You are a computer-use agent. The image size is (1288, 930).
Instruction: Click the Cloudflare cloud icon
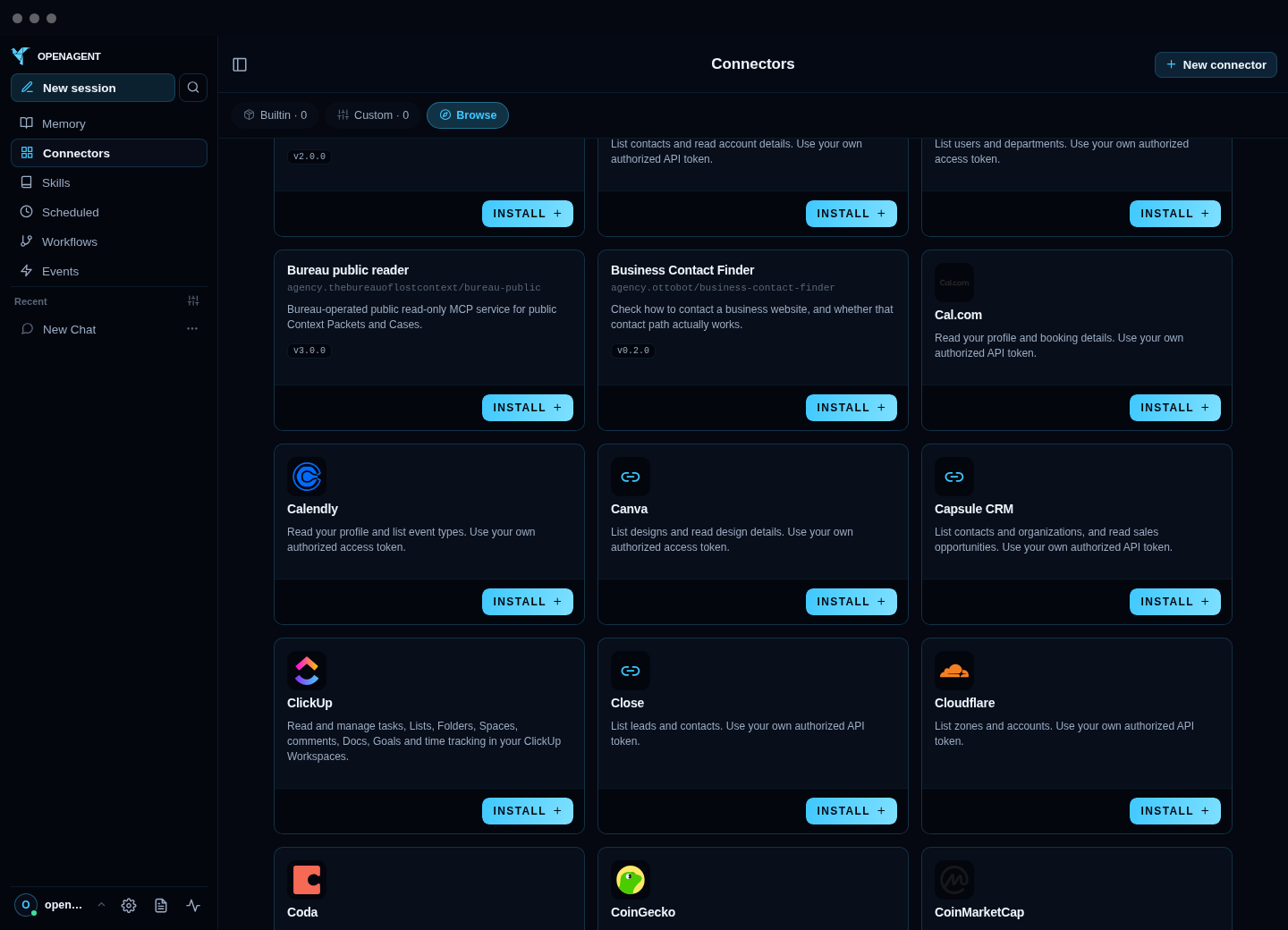954,671
